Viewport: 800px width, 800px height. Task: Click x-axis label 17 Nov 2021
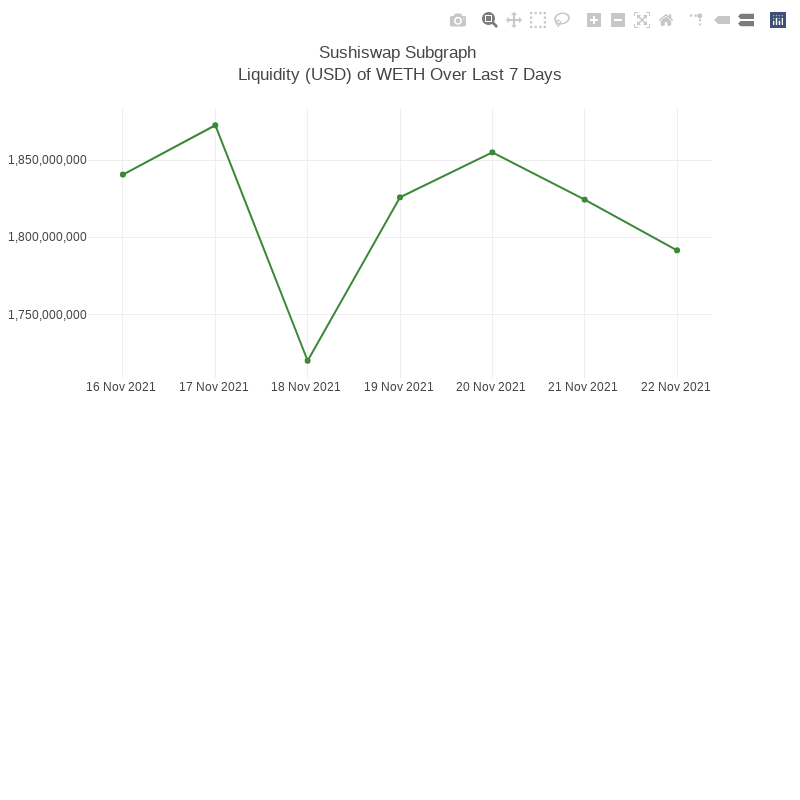click(213, 387)
